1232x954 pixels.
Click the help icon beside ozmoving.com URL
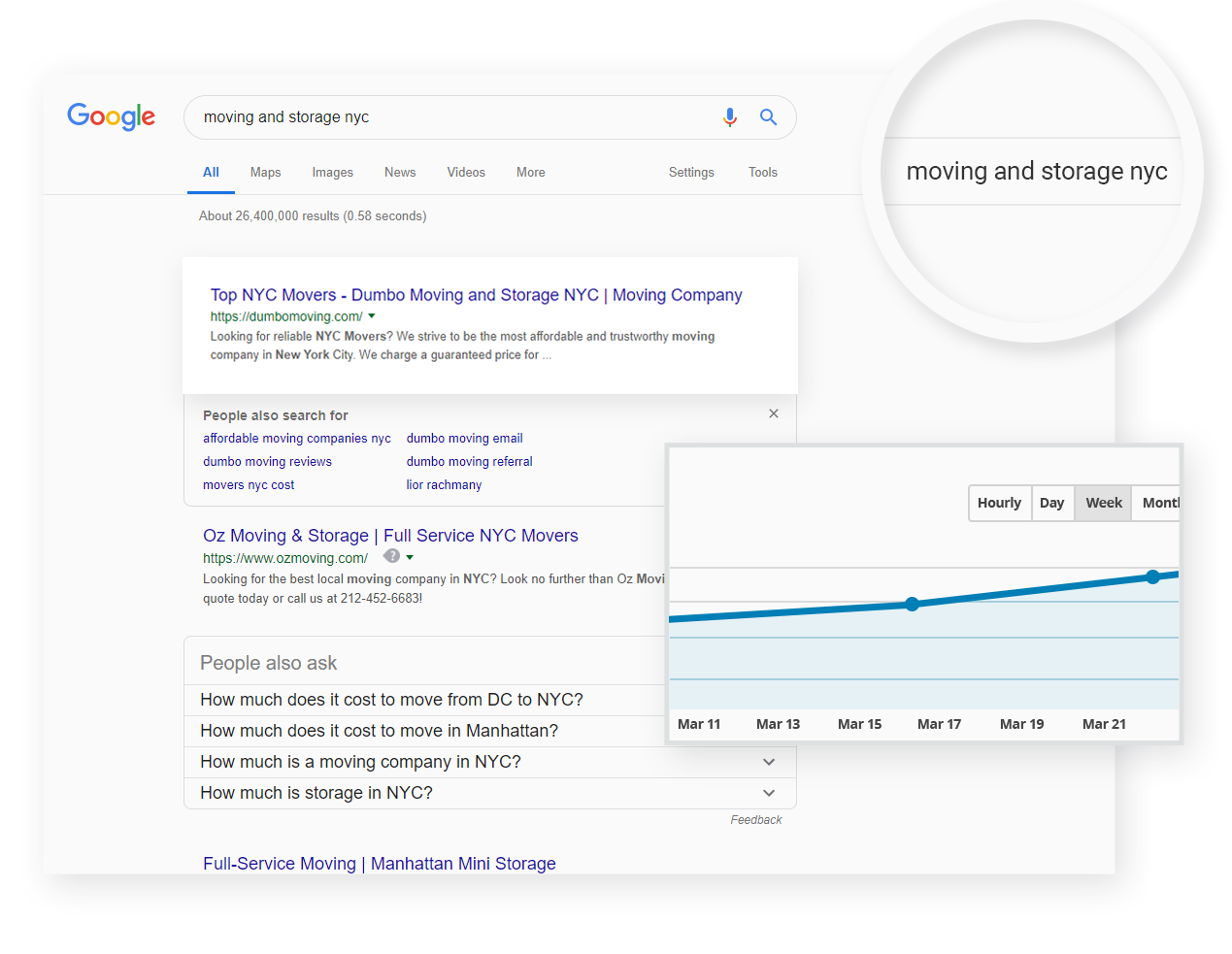[391, 556]
